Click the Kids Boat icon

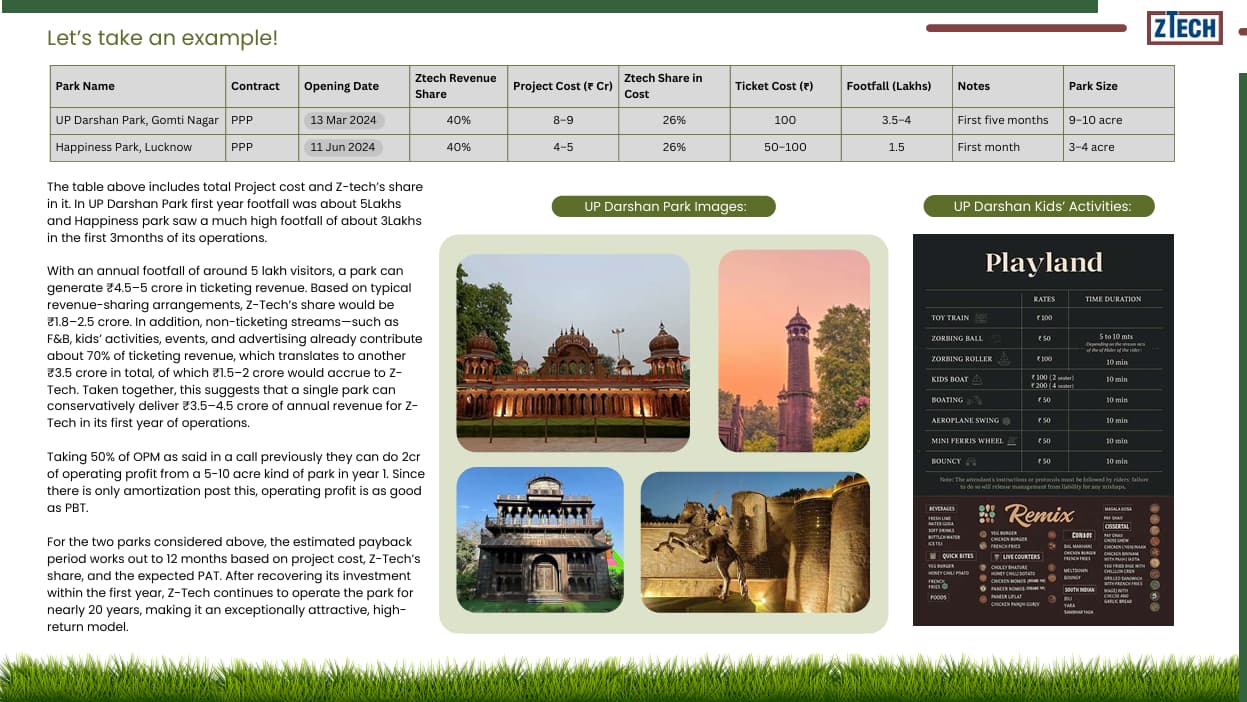[x=977, y=380]
